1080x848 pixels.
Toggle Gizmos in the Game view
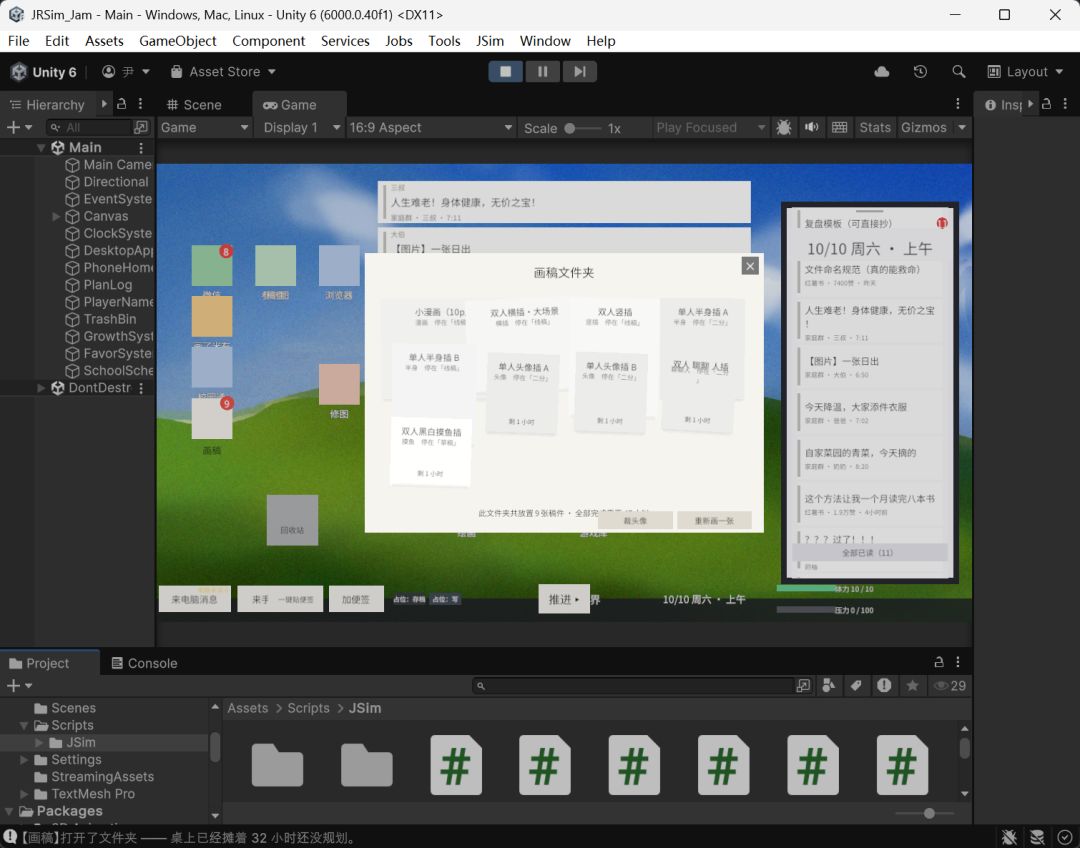(x=924, y=127)
